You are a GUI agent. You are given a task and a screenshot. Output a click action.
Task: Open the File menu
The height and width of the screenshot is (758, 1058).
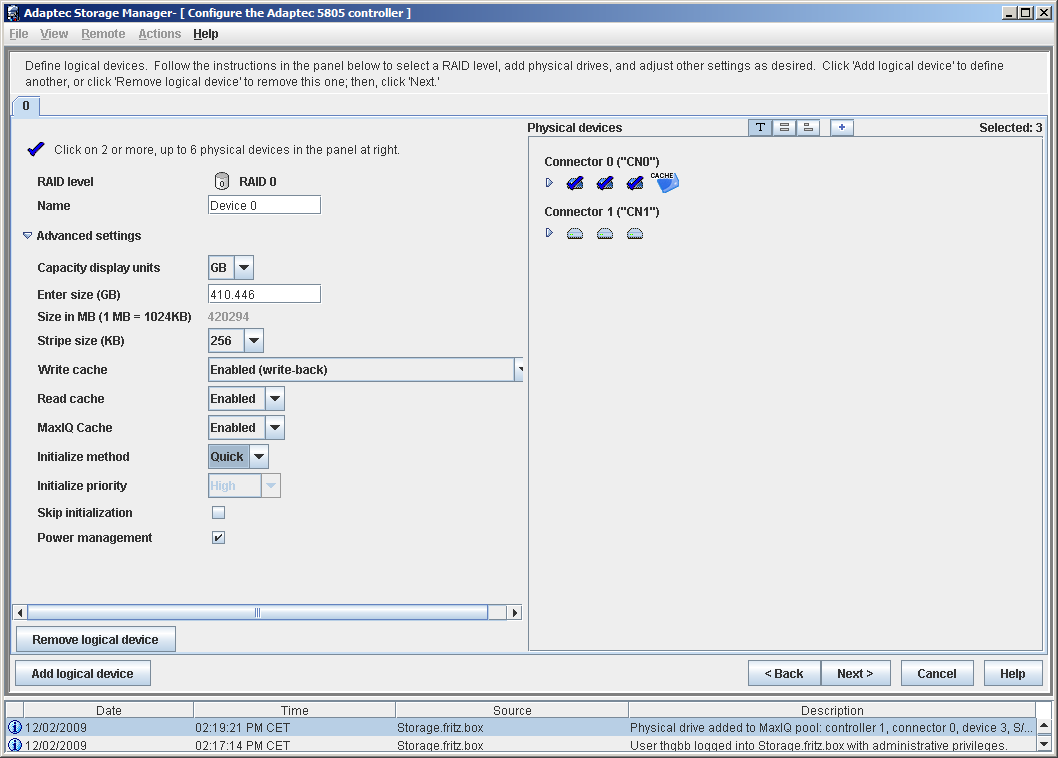tap(19, 34)
